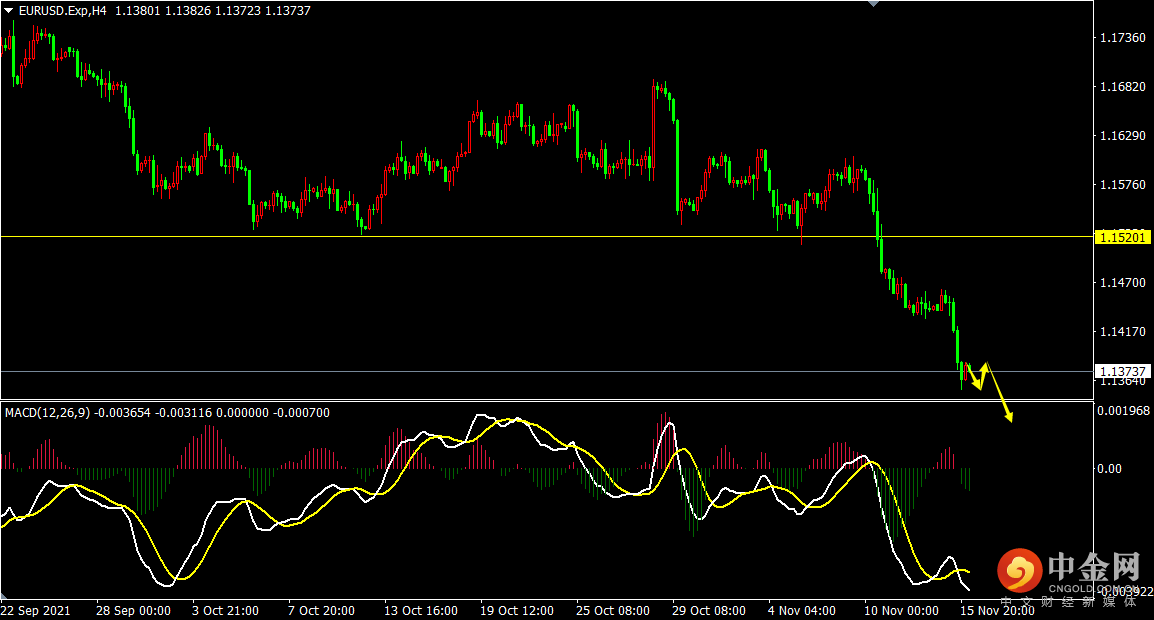Screen dimensions: 1154x620
Task: Click the 25 Oct 08:00 time label
Action: [x=612, y=610]
